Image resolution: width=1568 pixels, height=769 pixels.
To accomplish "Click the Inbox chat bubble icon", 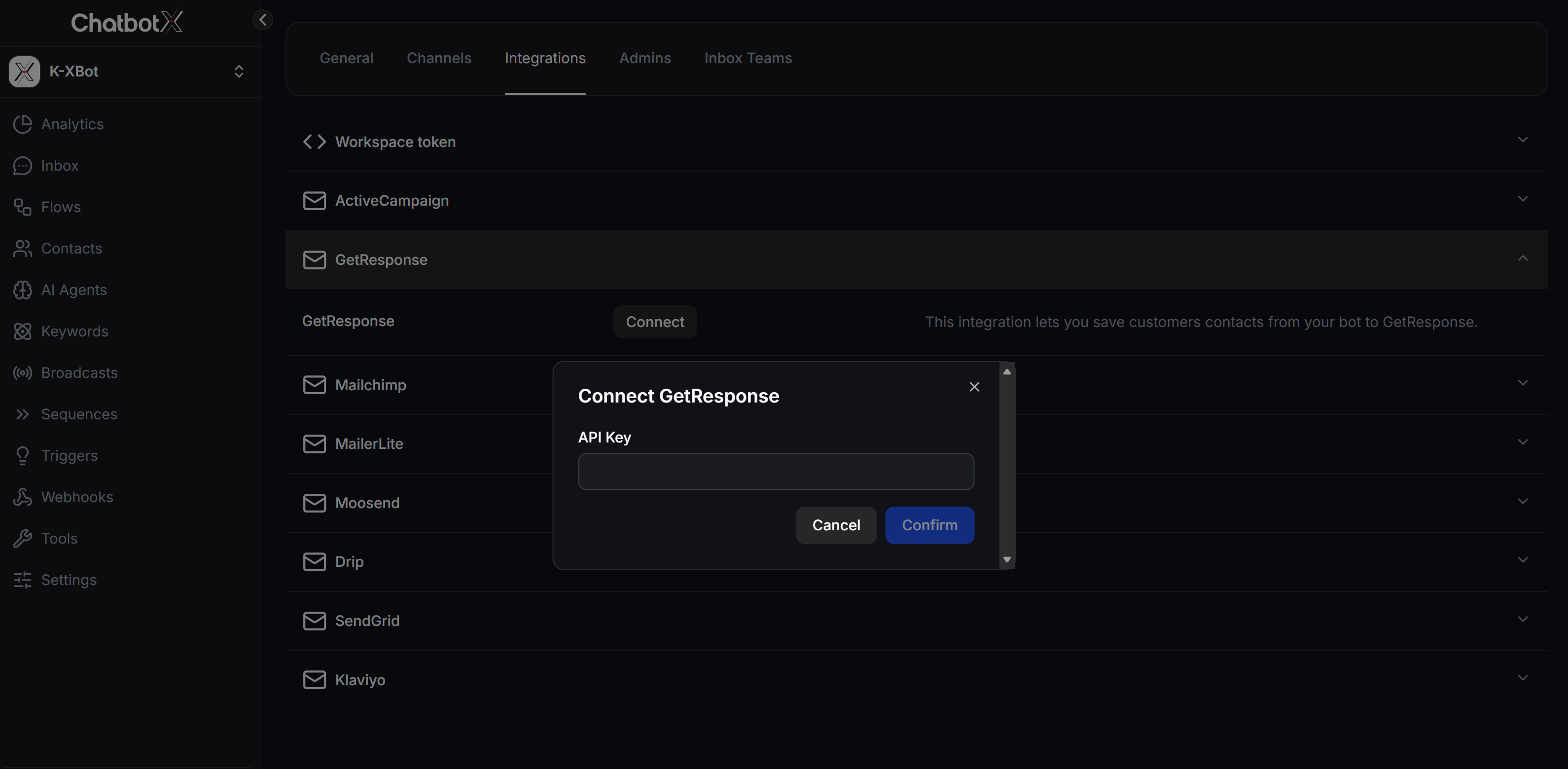I will coord(23,165).
